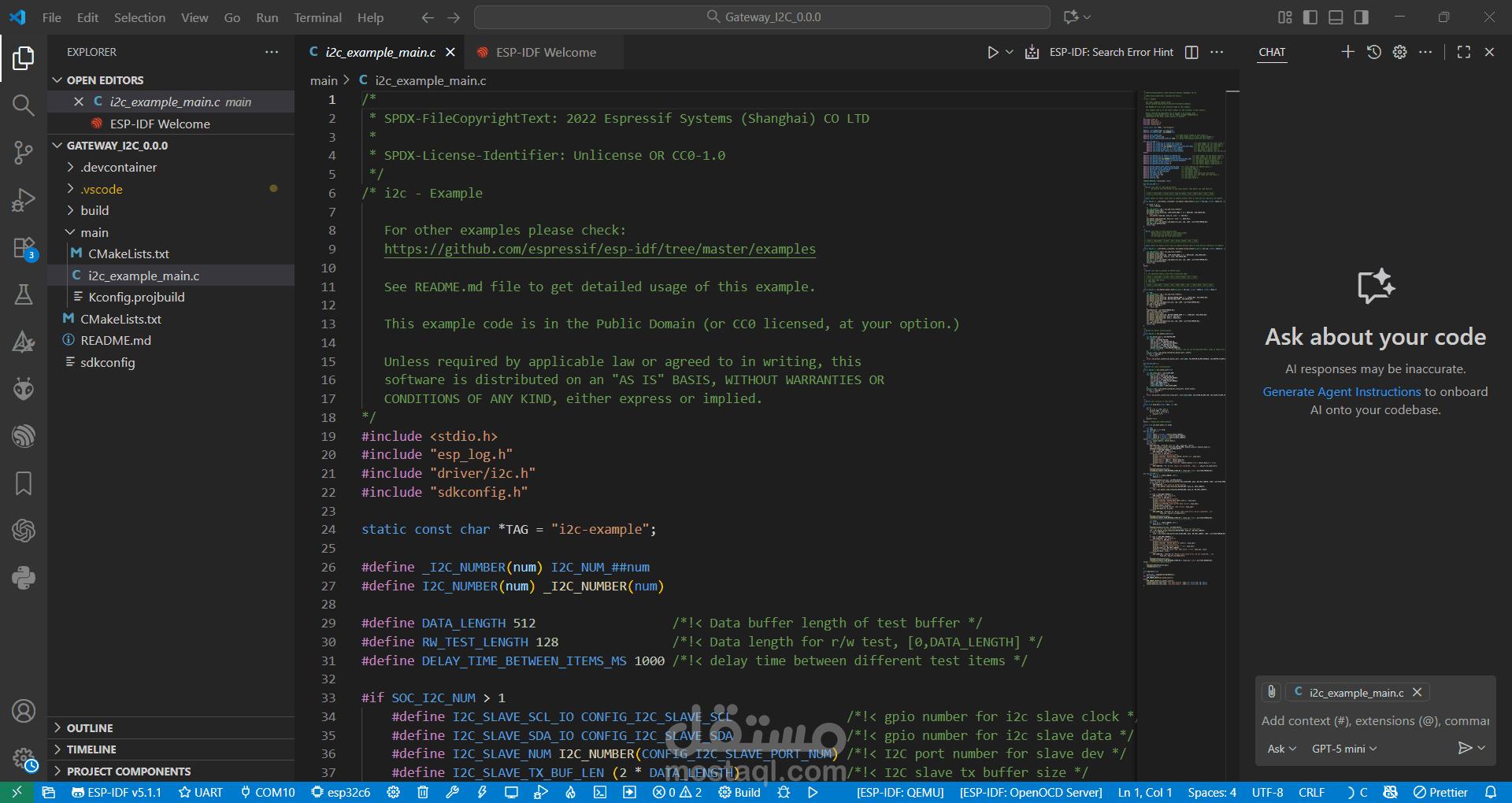Open the GPT-5 mini model dropdown
The height and width of the screenshot is (803, 1512).
point(1343,749)
